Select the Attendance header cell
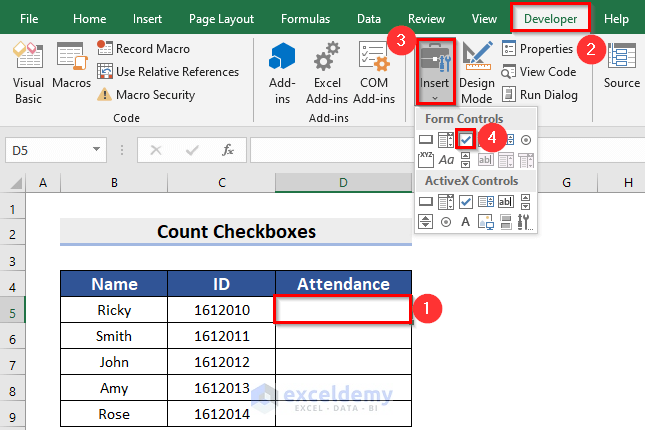This screenshot has height=430, width=645. tap(343, 284)
